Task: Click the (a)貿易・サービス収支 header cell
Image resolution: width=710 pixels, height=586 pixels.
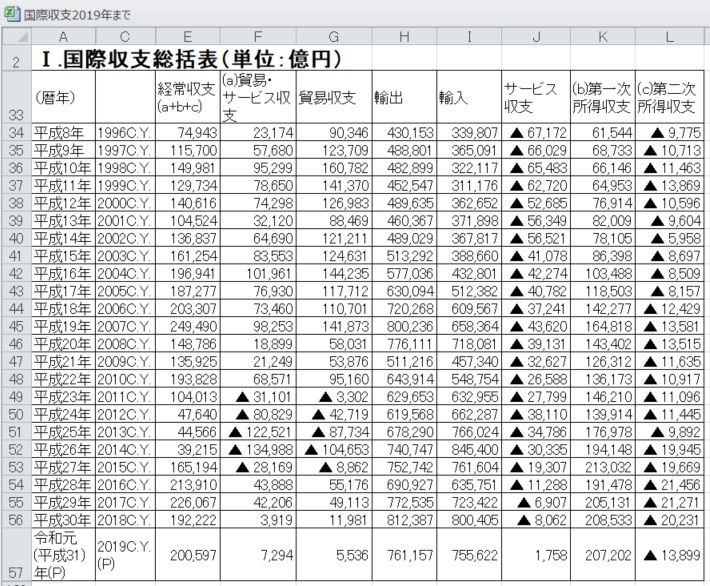Action: tap(258, 97)
